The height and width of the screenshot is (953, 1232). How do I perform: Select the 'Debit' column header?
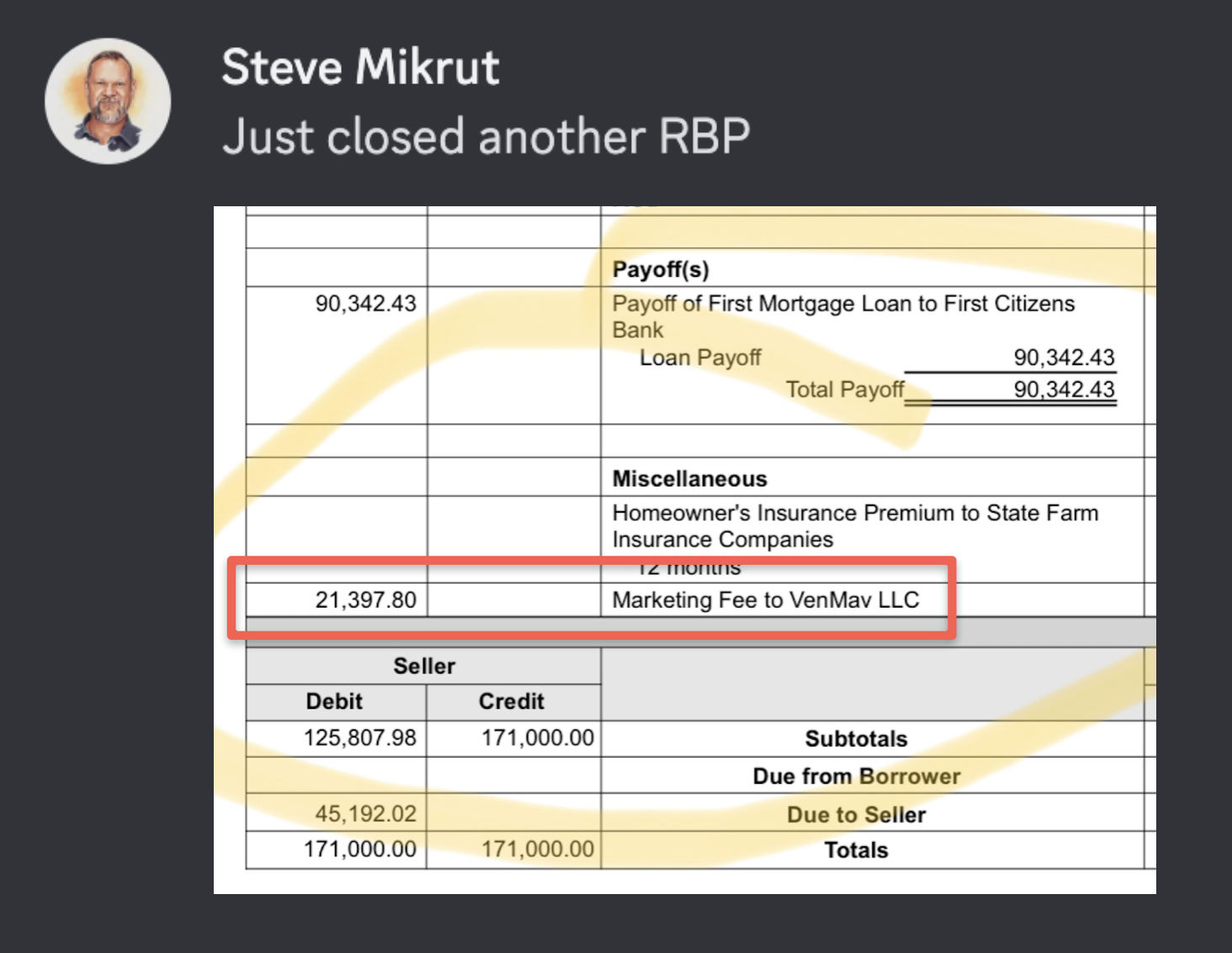point(334,701)
